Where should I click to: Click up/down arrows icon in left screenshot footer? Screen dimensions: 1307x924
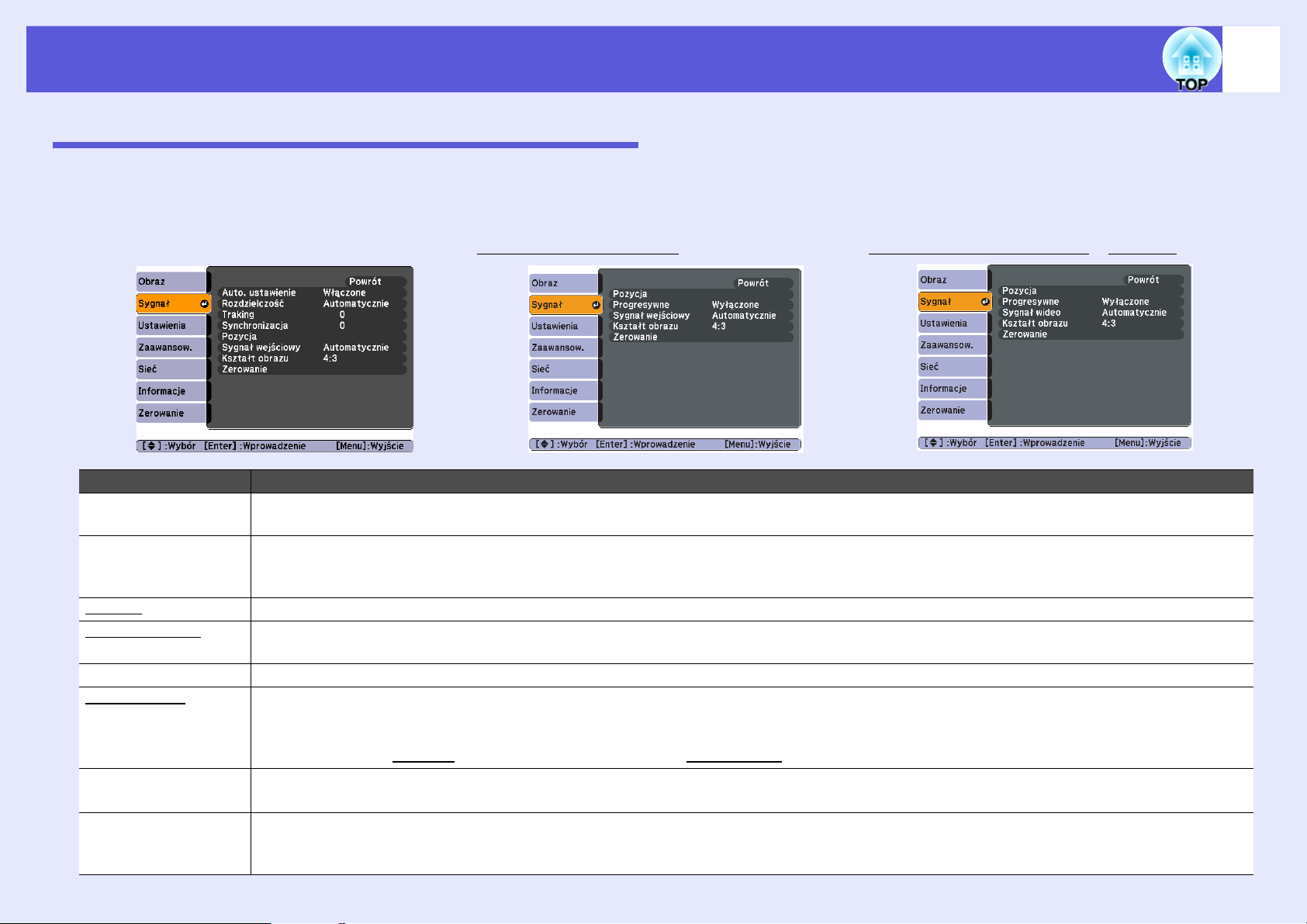[x=151, y=446]
